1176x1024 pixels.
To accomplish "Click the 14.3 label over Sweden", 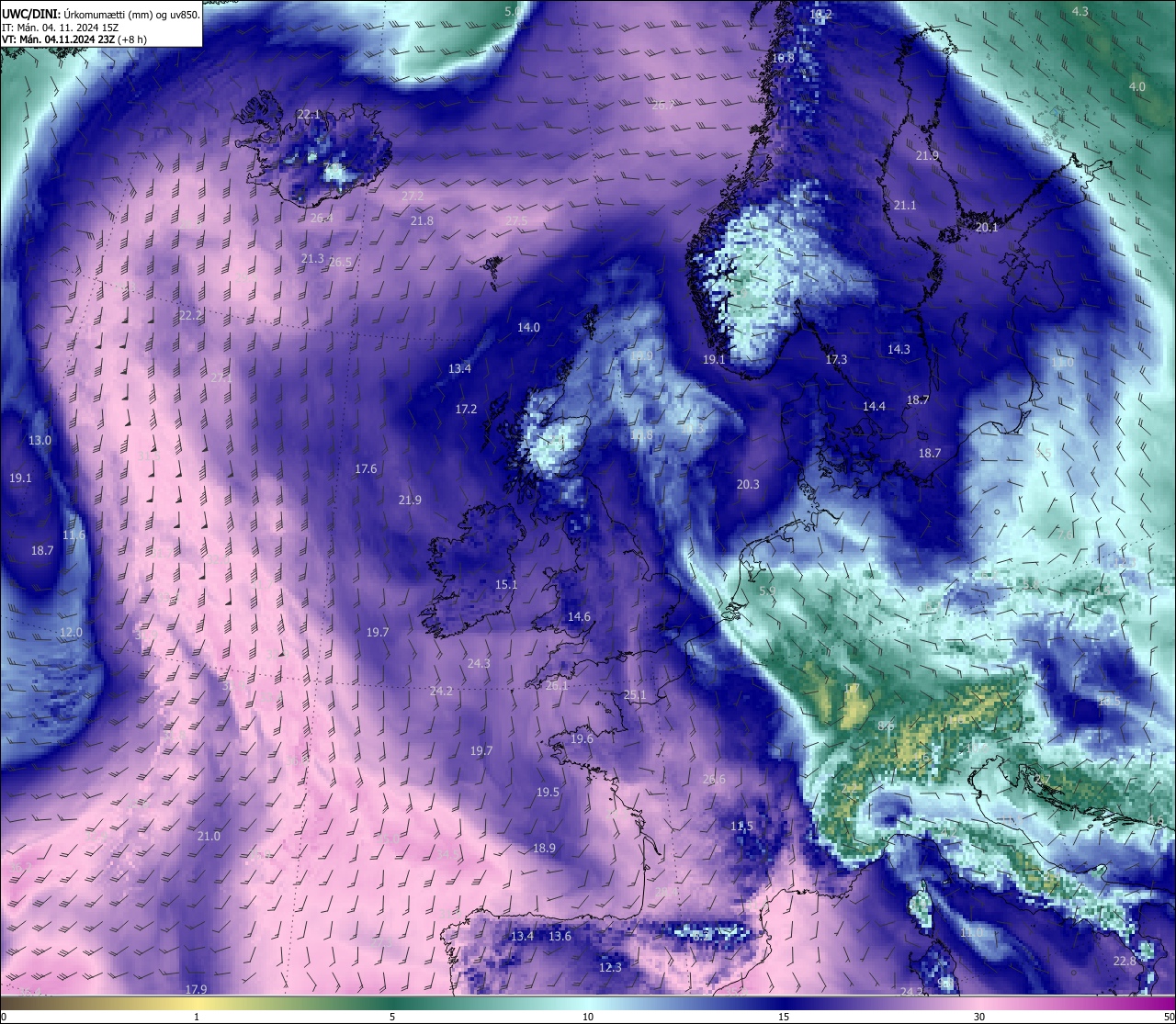I will 899,350.
